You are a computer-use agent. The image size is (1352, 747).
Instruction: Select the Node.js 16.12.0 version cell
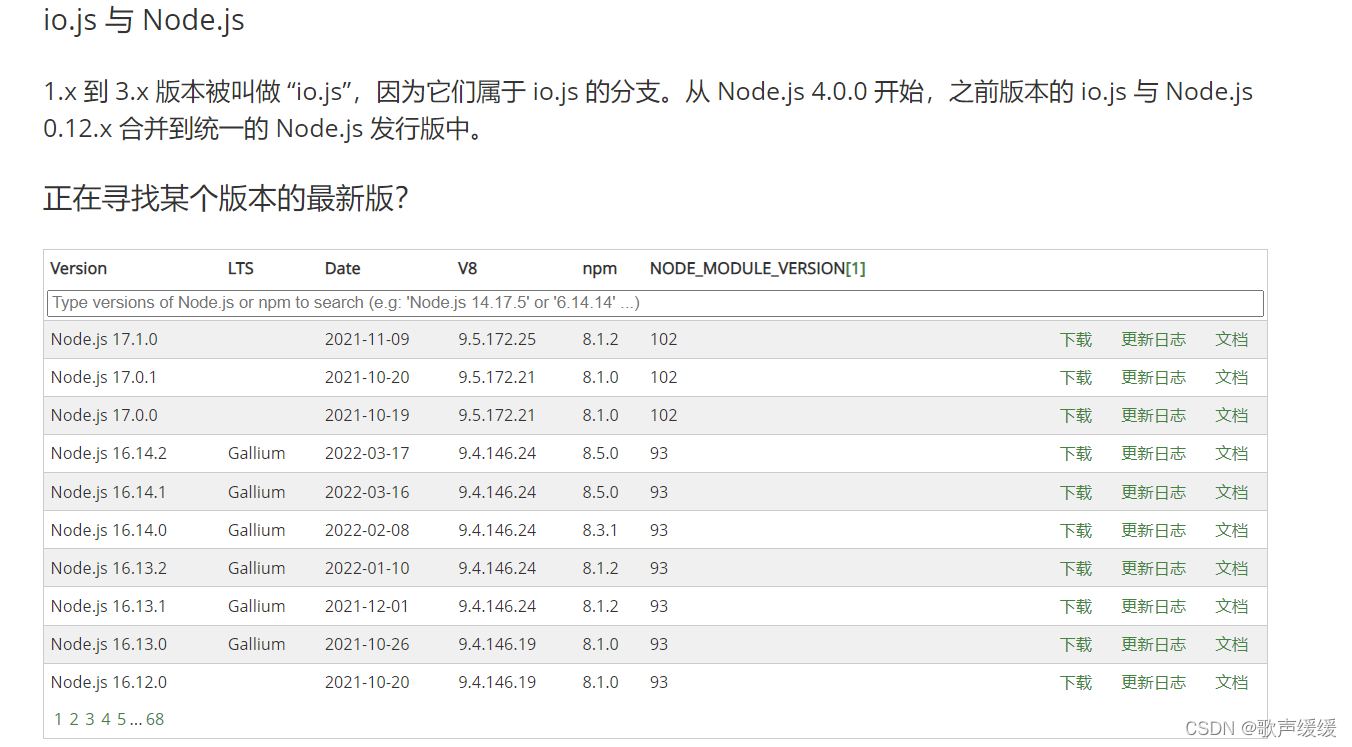pos(109,682)
